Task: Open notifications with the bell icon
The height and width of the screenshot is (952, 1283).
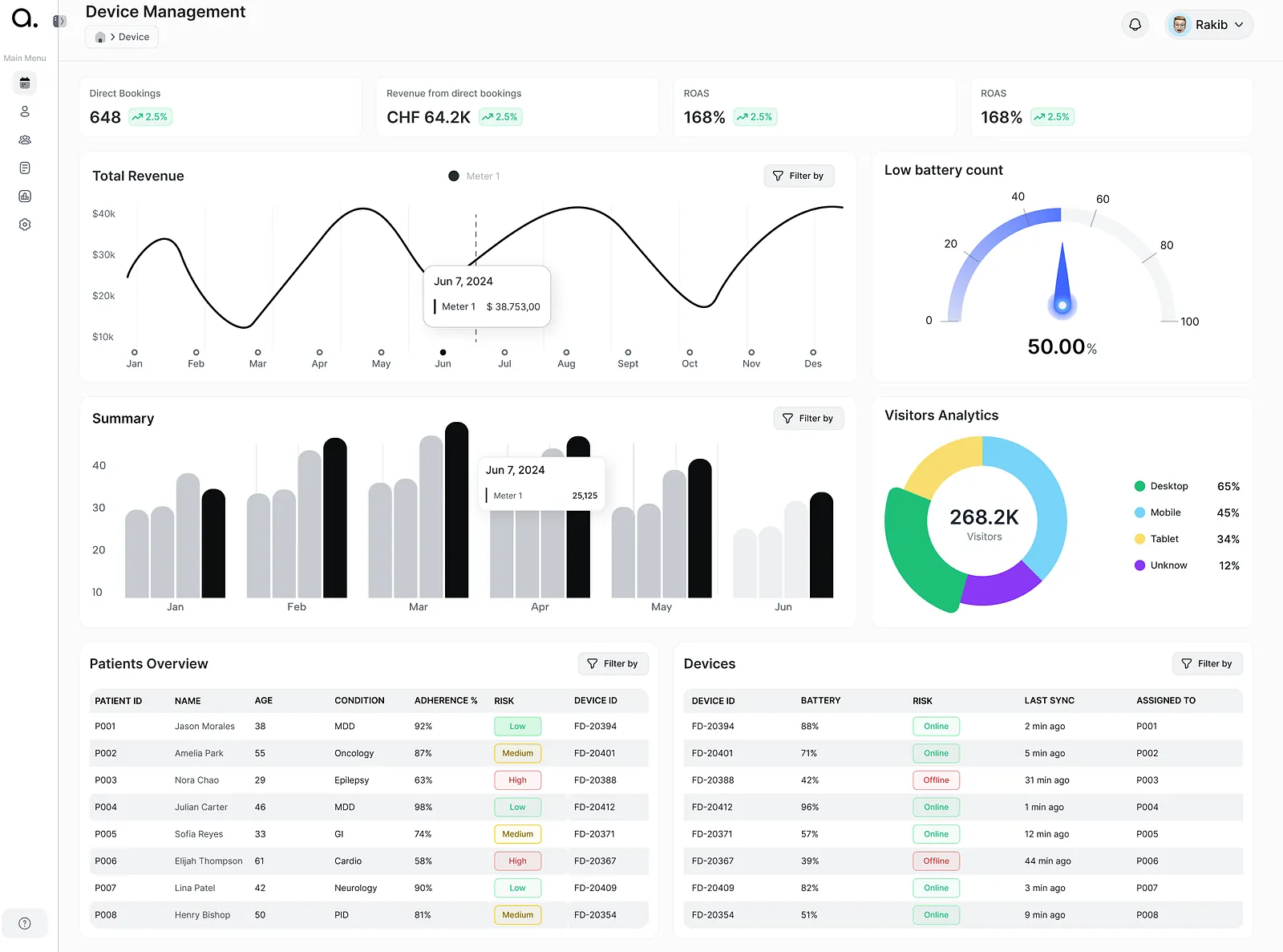Action: (x=1135, y=25)
